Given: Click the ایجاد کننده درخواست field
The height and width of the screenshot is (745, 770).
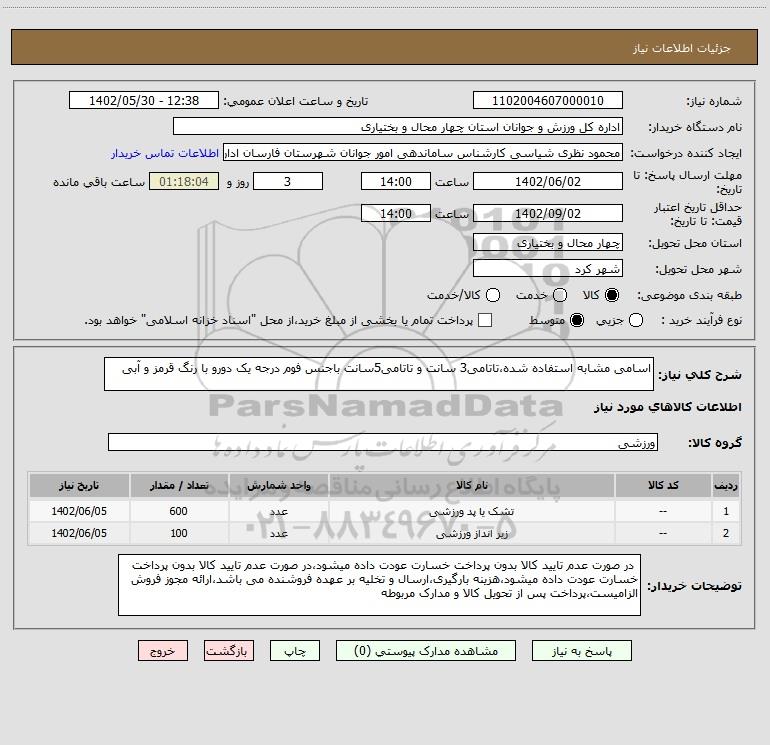Looking at the screenshot, I should click(423, 153).
